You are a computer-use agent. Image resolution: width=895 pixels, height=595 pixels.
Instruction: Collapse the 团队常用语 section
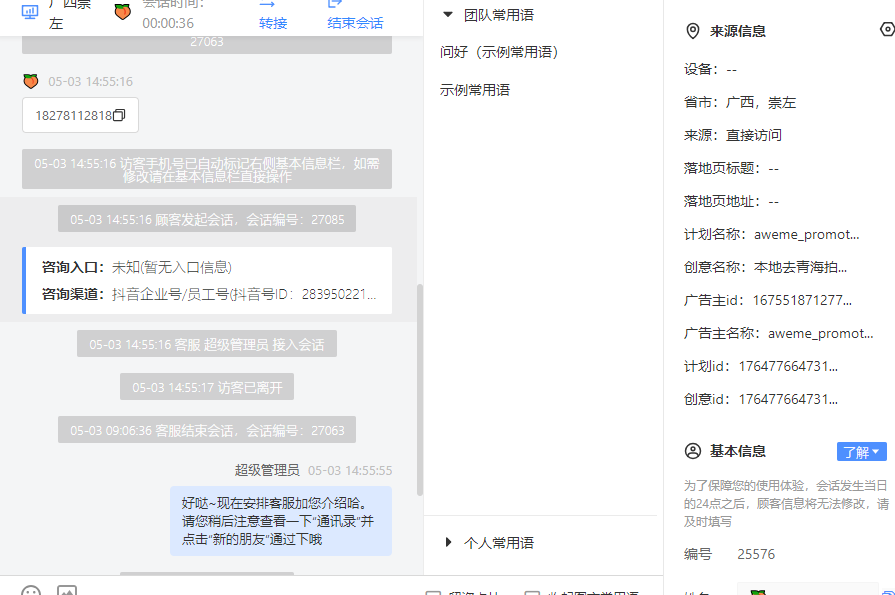tap(448, 15)
